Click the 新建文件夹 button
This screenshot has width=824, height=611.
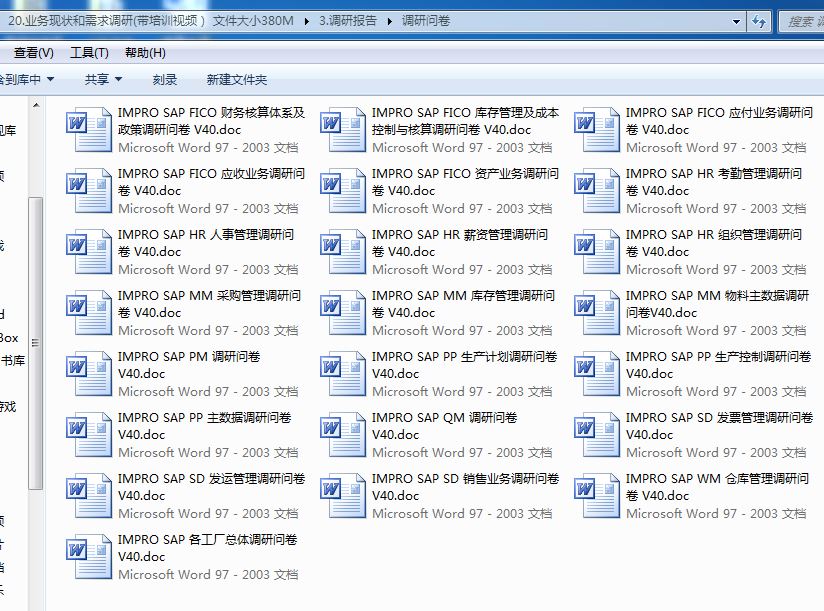pyautogui.click(x=236, y=79)
